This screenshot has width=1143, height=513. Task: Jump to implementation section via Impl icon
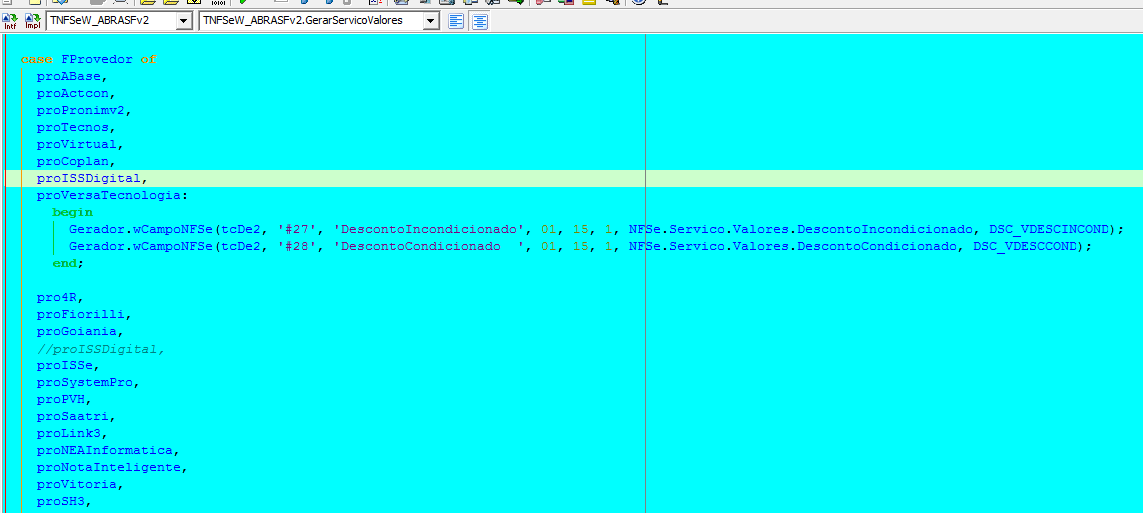pyautogui.click(x=33, y=21)
